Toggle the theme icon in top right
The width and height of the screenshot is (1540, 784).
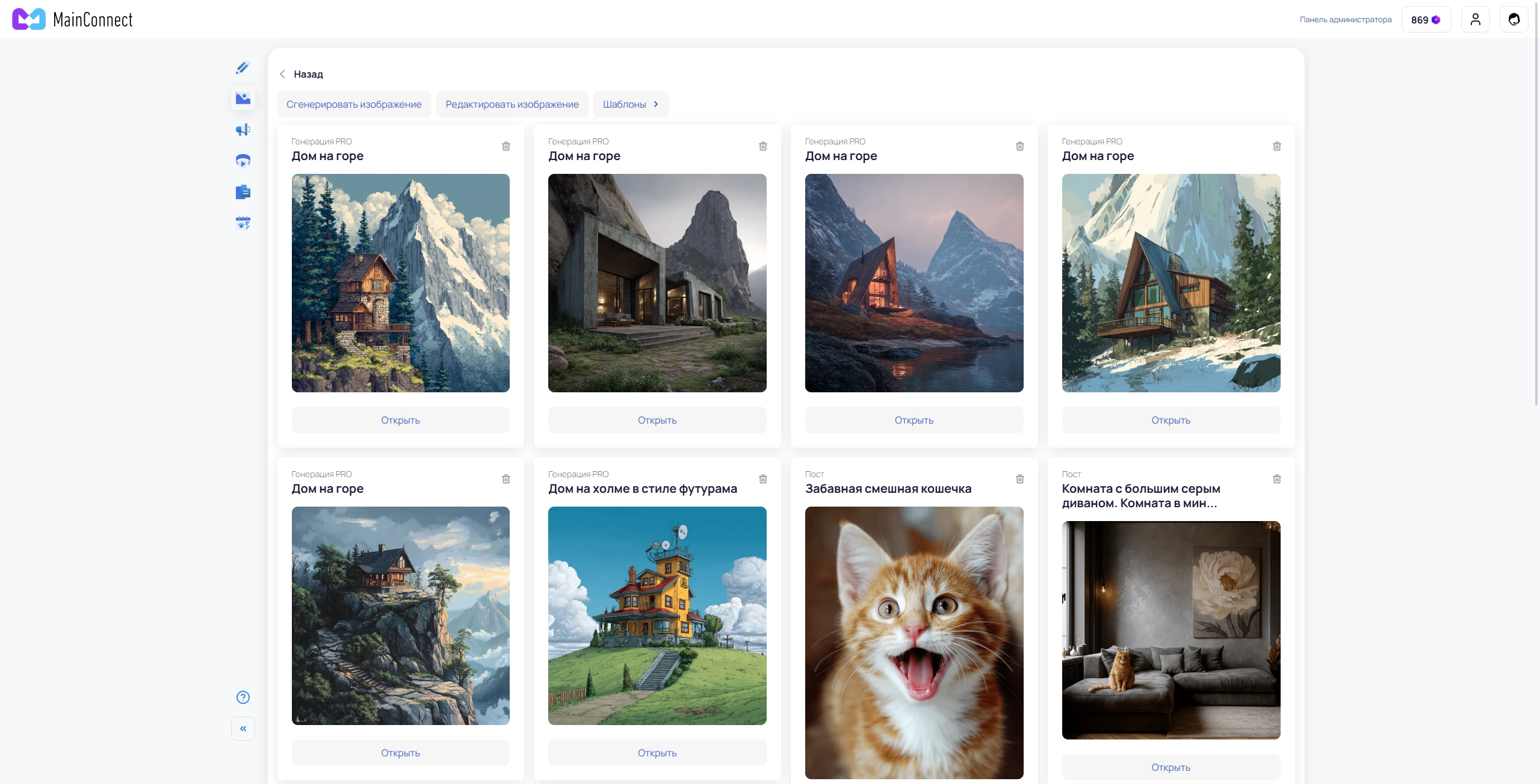(1514, 19)
